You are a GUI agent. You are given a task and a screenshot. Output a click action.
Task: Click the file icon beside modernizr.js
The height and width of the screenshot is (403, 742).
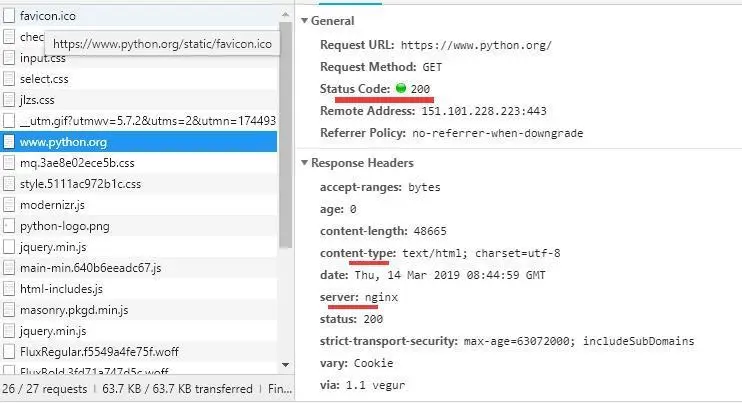pos(9,205)
